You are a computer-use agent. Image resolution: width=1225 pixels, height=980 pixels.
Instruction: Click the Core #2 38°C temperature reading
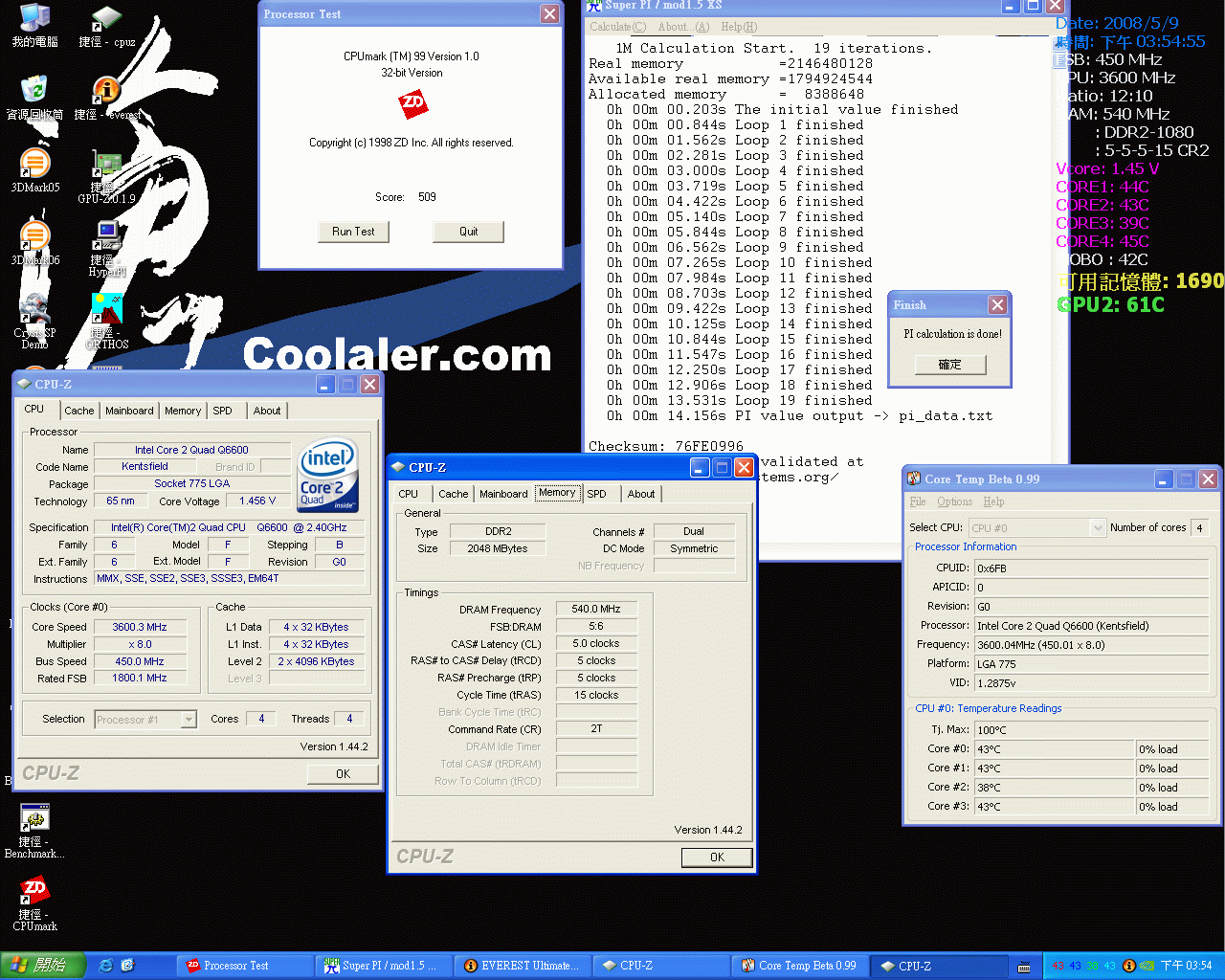(1054, 788)
